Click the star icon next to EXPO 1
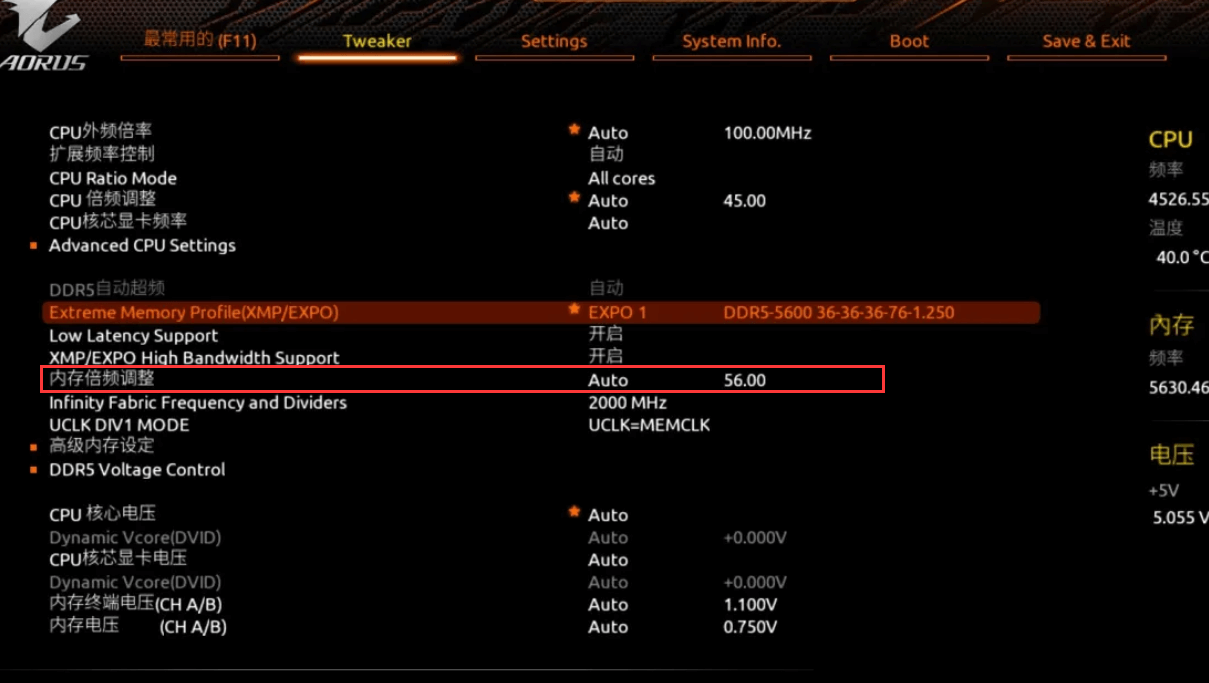This screenshot has height=683, width=1209. (x=574, y=310)
